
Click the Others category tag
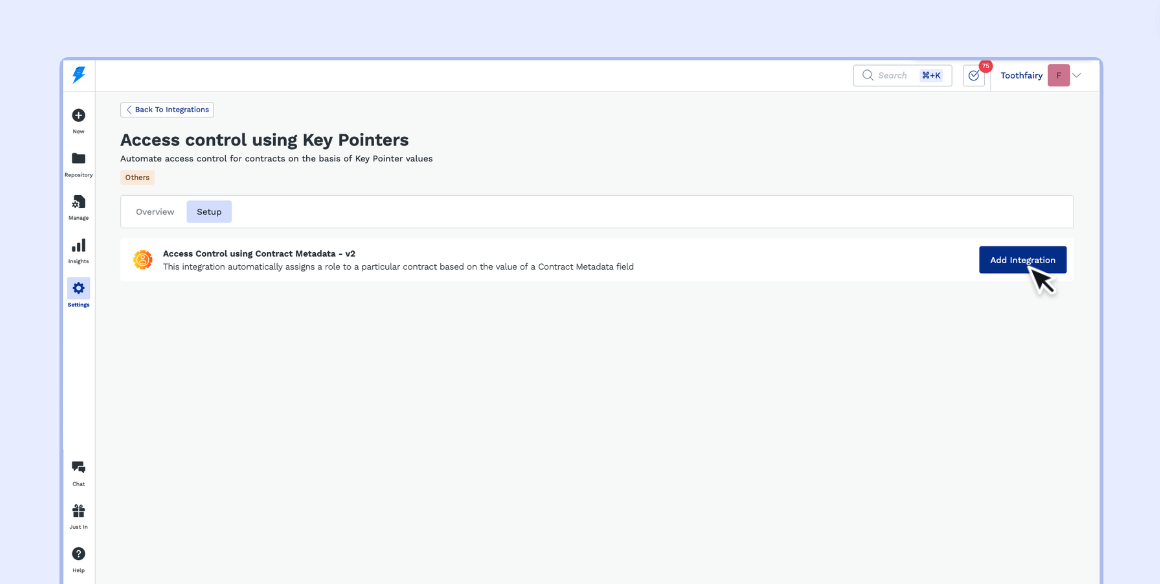pyautogui.click(x=137, y=178)
